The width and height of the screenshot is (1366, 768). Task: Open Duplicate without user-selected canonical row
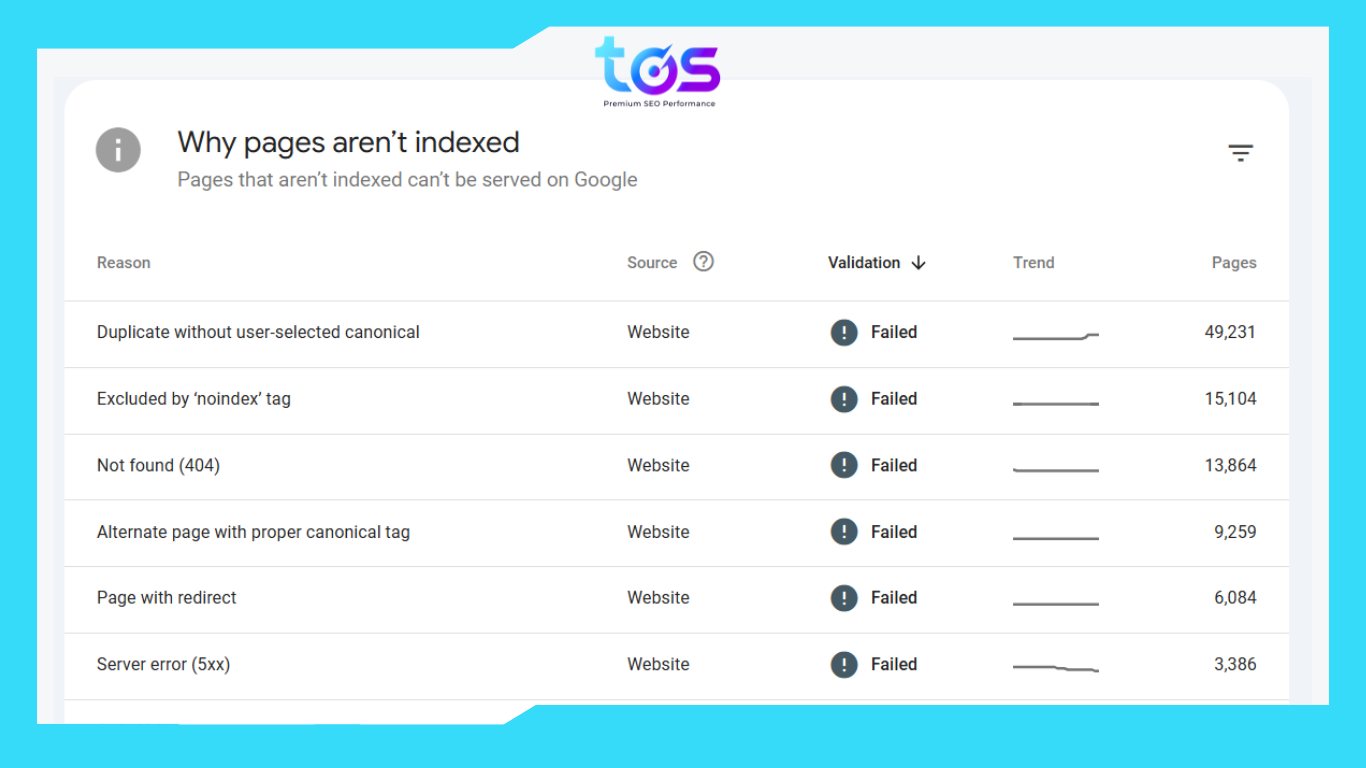(x=258, y=333)
